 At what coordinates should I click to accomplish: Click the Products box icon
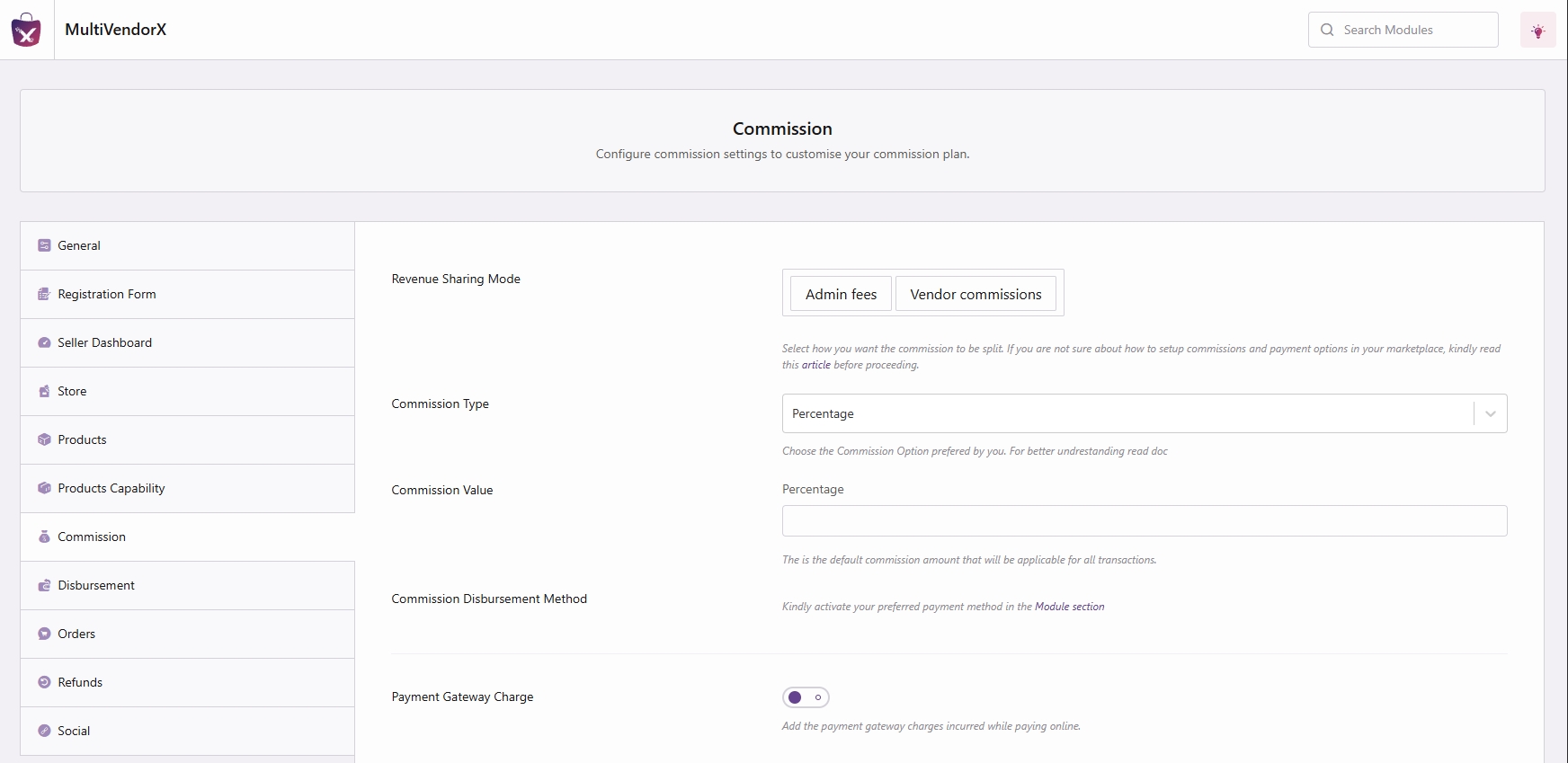(x=44, y=439)
